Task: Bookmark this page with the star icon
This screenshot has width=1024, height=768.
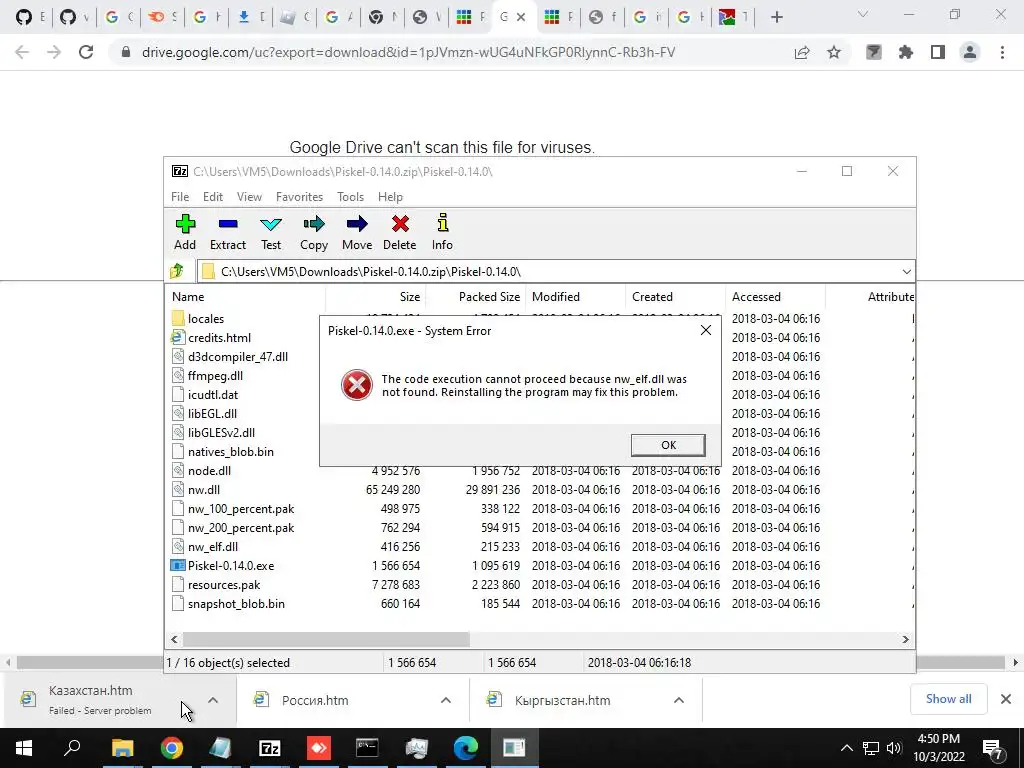Action: (834, 52)
